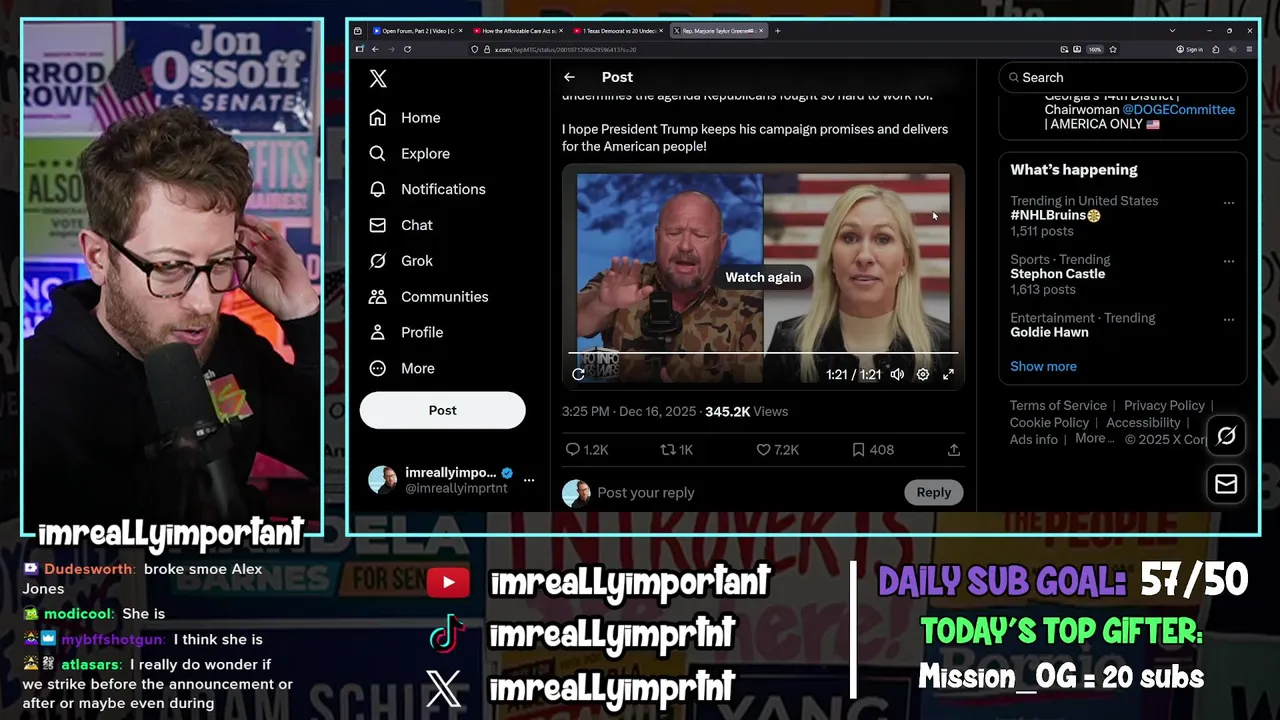Image resolution: width=1280 pixels, height=720 pixels.
Task: Switch to the 1 Texas Democrat tab
Action: tap(616, 31)
